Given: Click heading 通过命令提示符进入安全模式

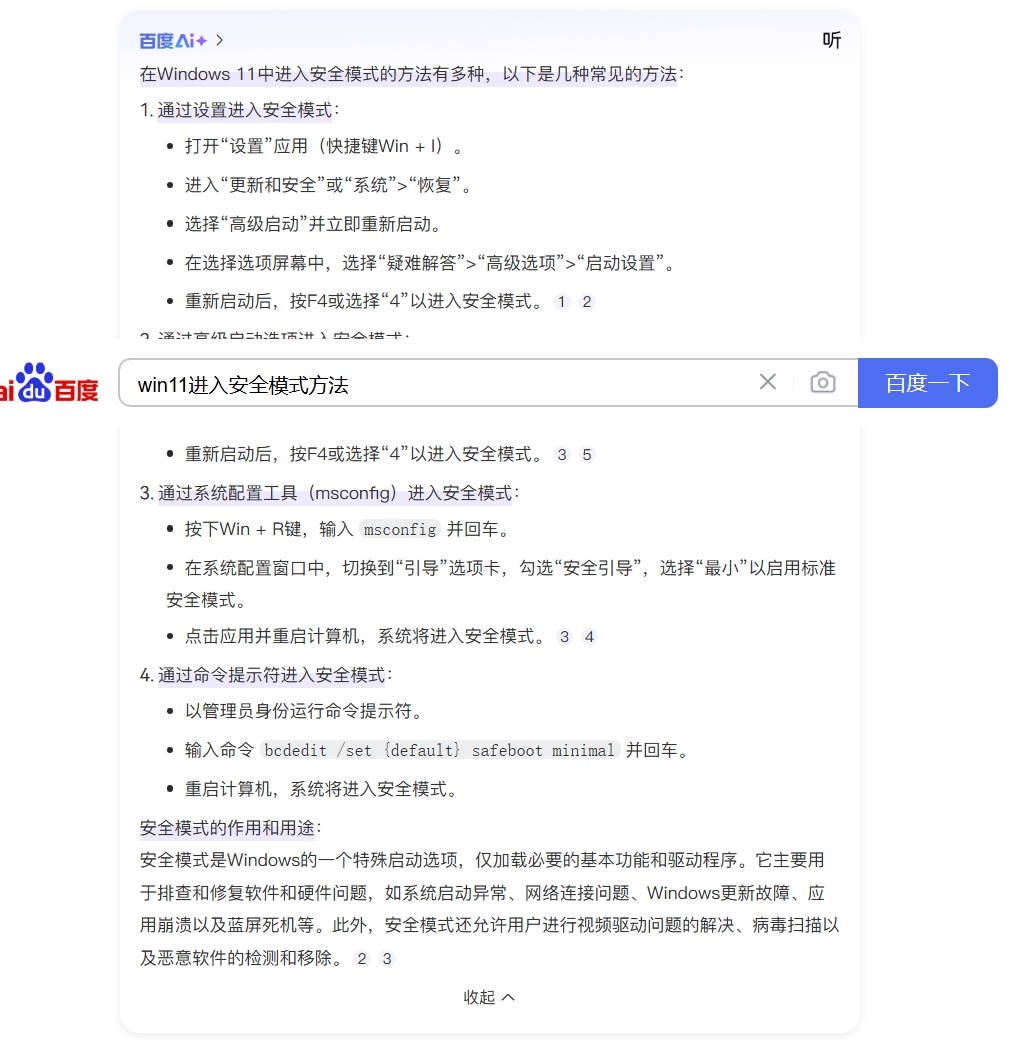Looking at the screenshot, I should coord(271,675).
